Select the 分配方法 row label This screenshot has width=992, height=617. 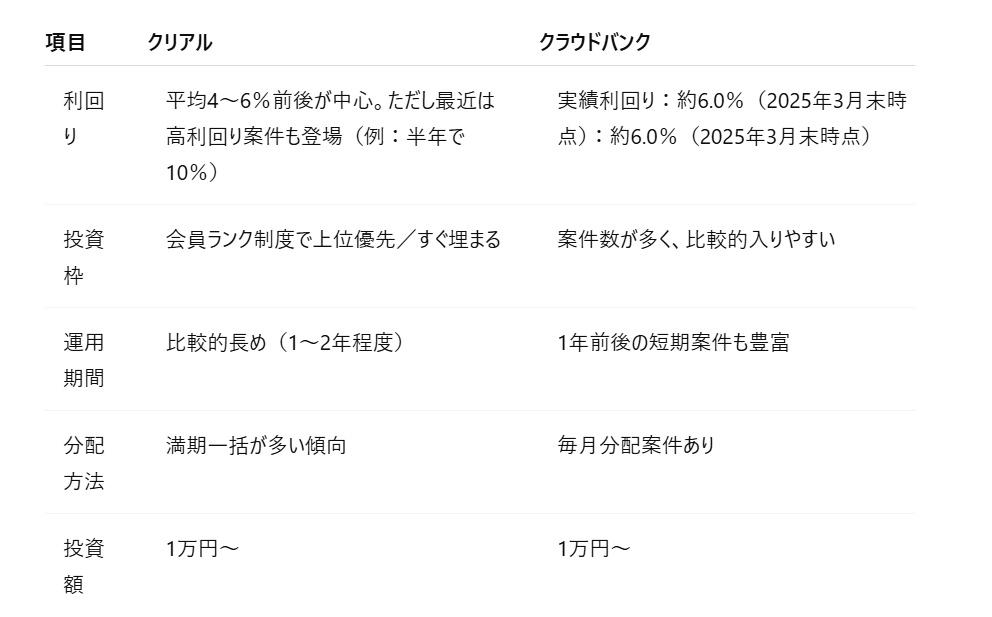click(x=83, y=463)
